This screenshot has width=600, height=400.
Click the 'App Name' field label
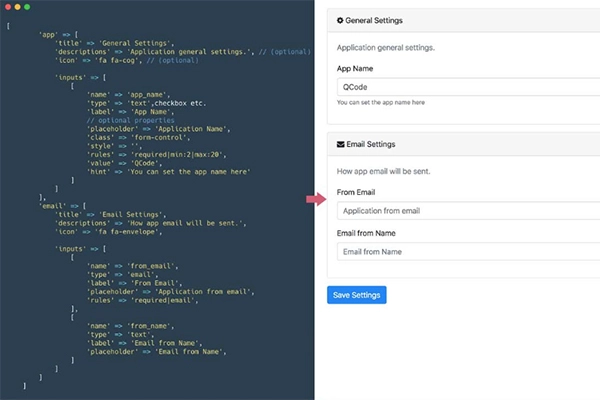click(x=355, y=69)
